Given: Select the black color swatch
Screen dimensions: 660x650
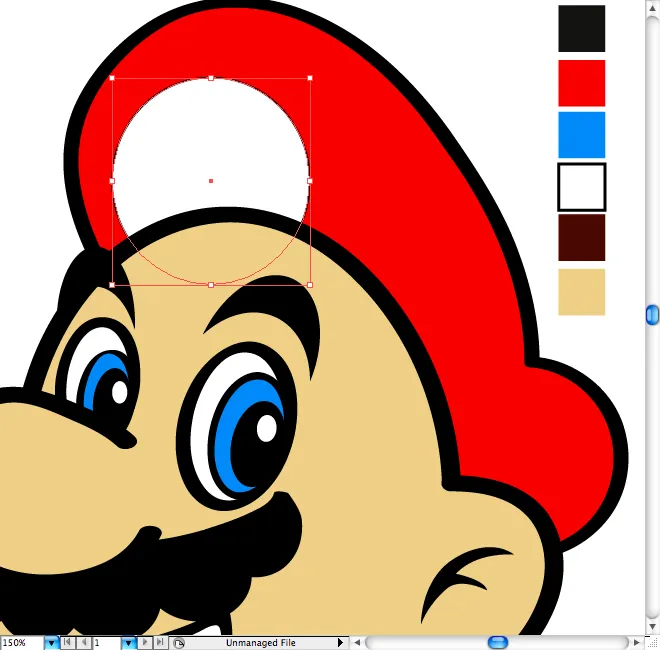Looking at the screenshot, I should pyautogui.click(x=581, y=29).
